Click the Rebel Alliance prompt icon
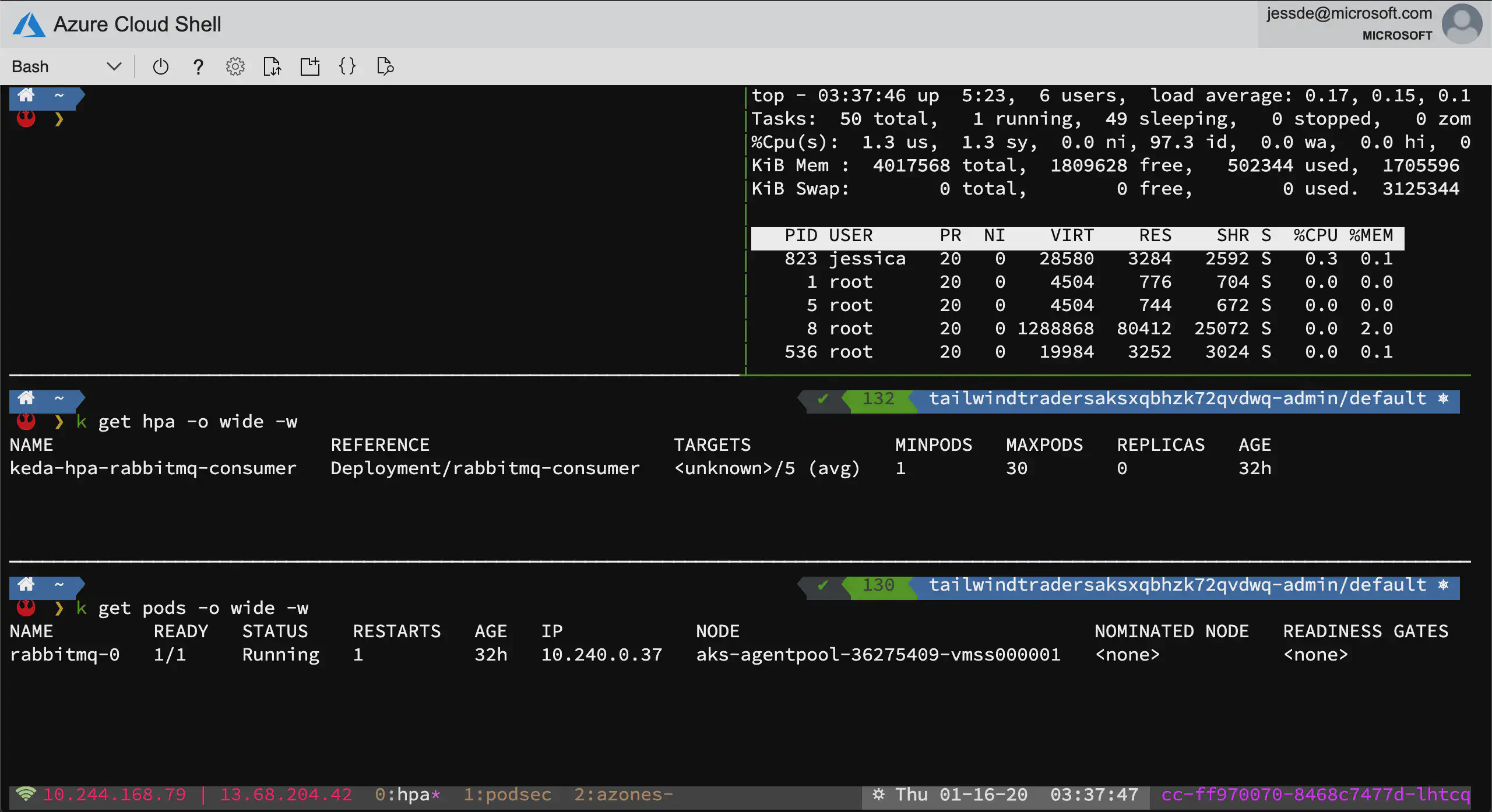Viewport: 1492px width, 812px height. 26,119
